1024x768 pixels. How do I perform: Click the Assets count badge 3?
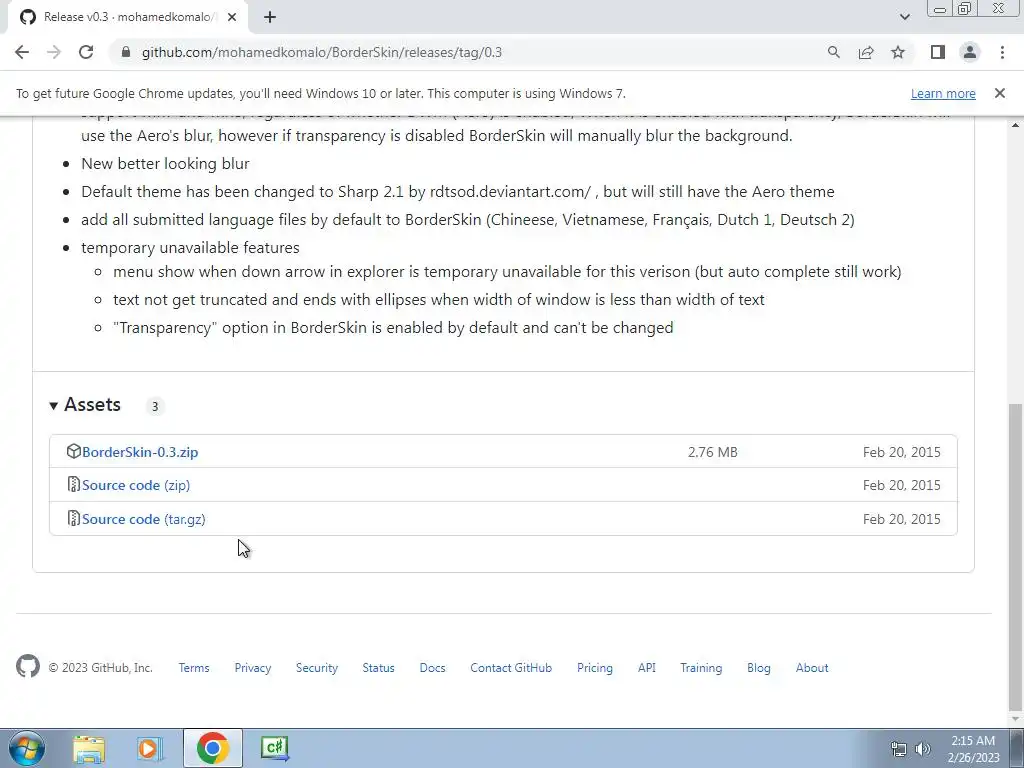(x=155, y=406)
